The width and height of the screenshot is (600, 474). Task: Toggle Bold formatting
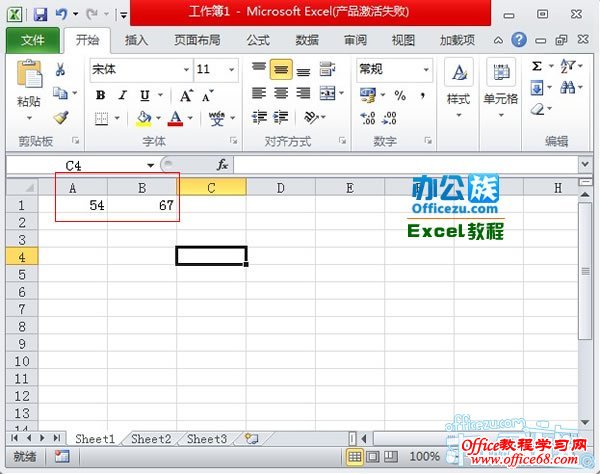click(101, 95)
